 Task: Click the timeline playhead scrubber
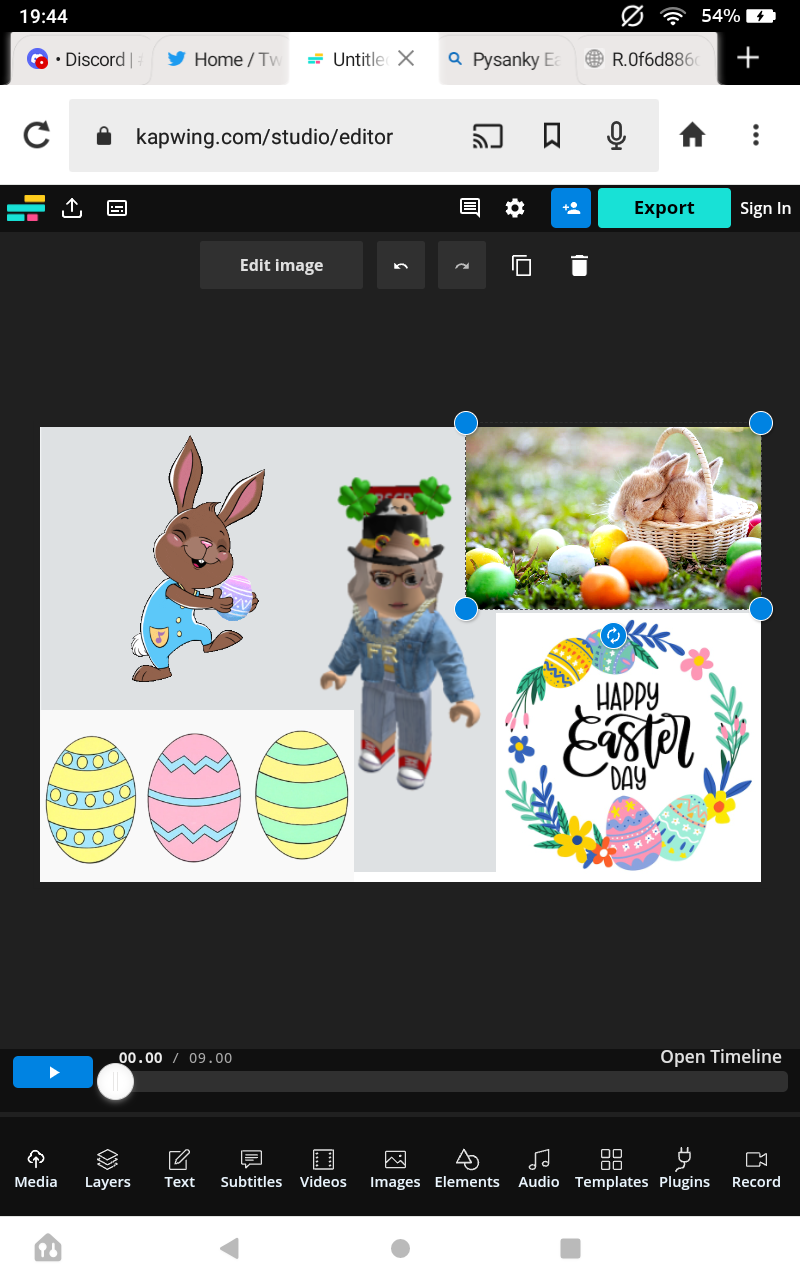[x=115, y=1081]
